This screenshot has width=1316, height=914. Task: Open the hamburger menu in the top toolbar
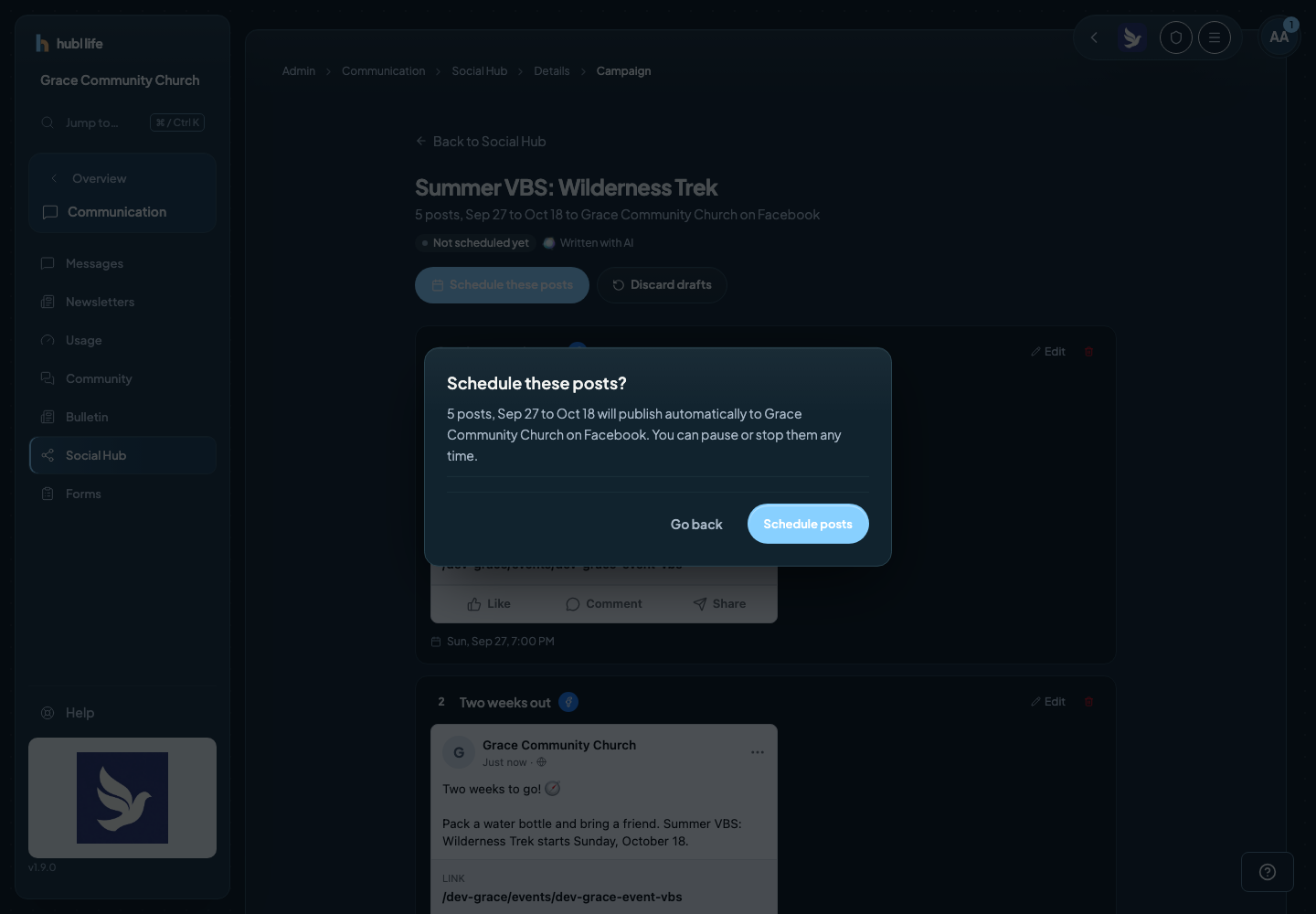pyautogui.click(x=1215, y=37)
